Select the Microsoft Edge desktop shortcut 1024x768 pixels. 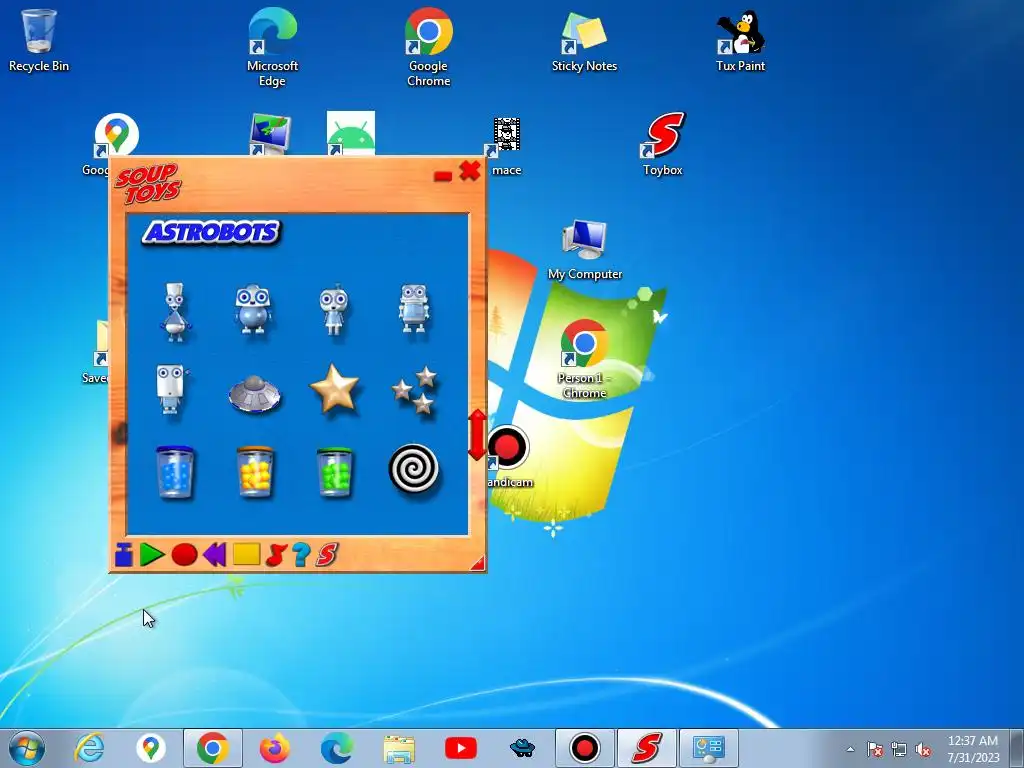[x=272, y=48]
